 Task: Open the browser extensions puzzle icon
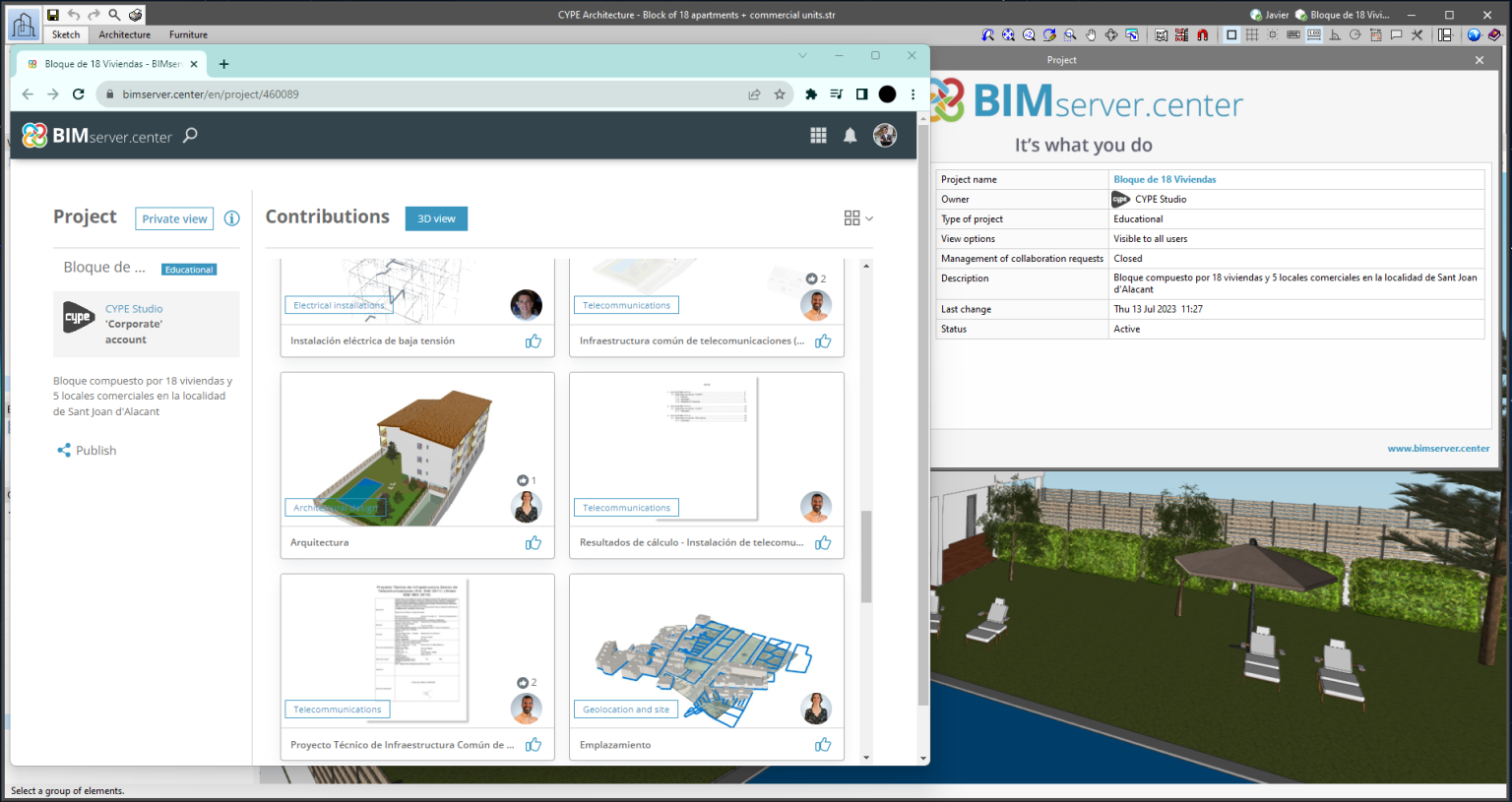click(x=811, y=94)
